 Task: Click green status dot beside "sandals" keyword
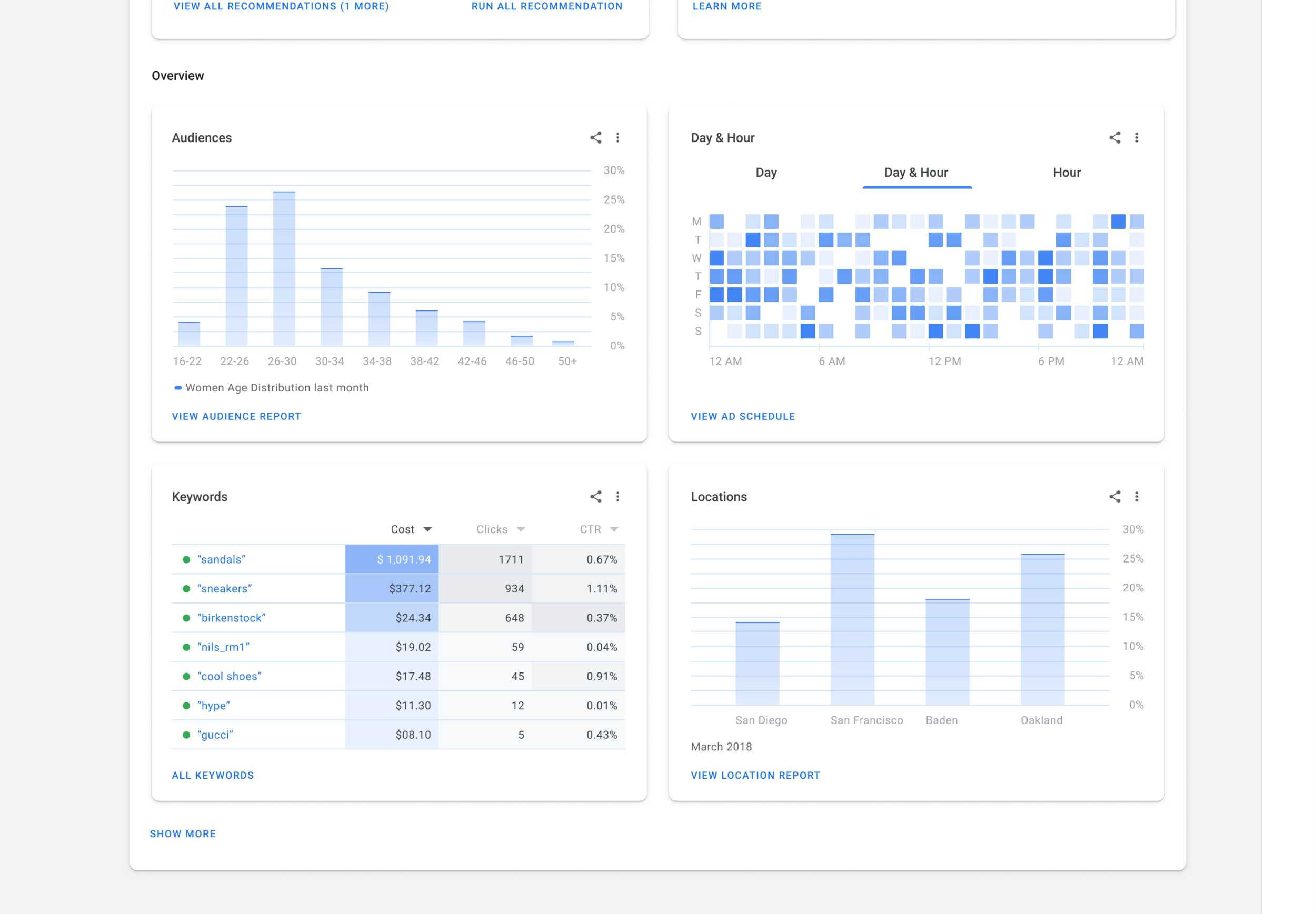186,559
